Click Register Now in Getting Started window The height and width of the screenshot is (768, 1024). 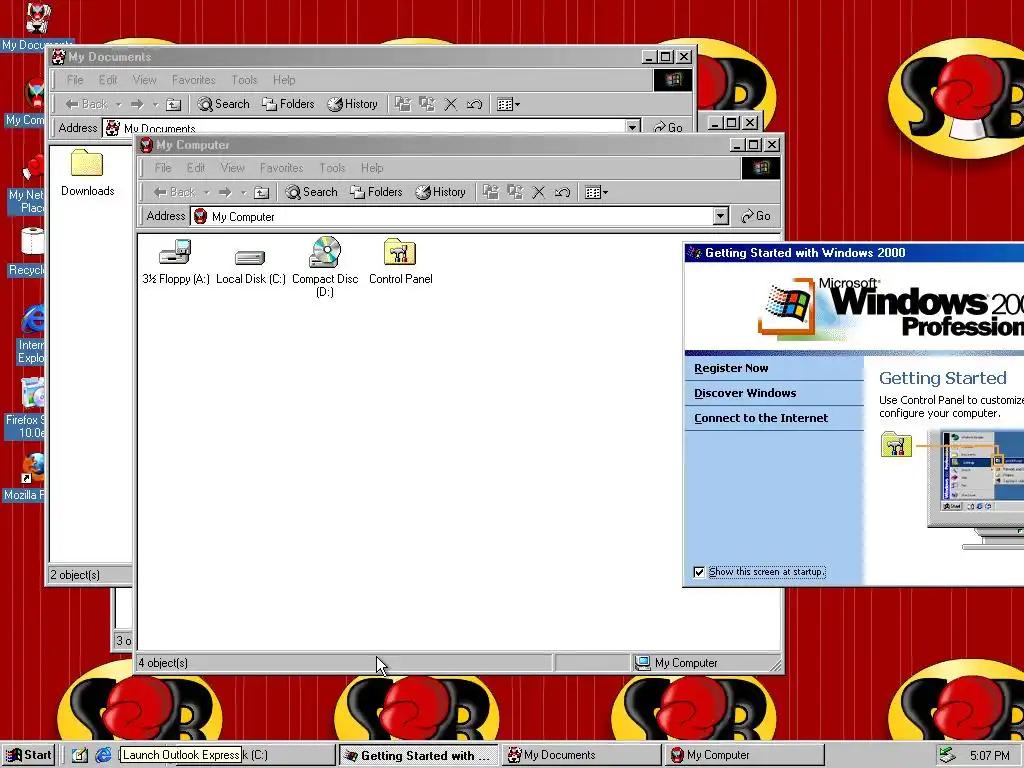point(731,368)
